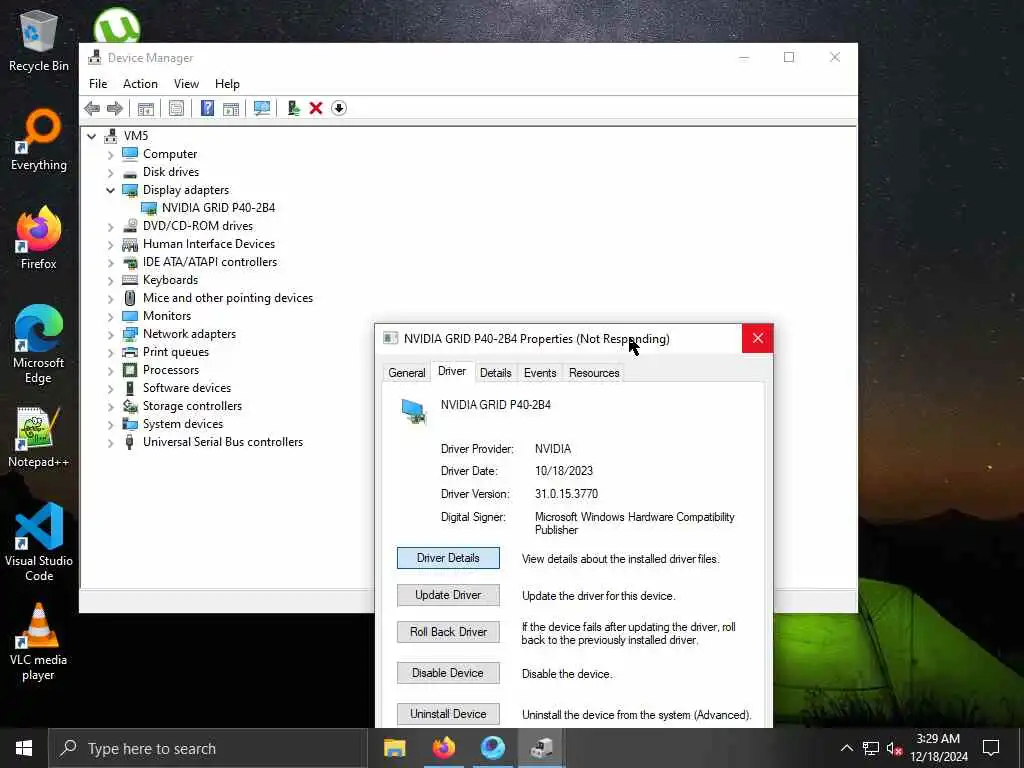This screenshot has width=1024, height=768.
Task: Click the Uninstall Device button
Action: tap(448, 714)
